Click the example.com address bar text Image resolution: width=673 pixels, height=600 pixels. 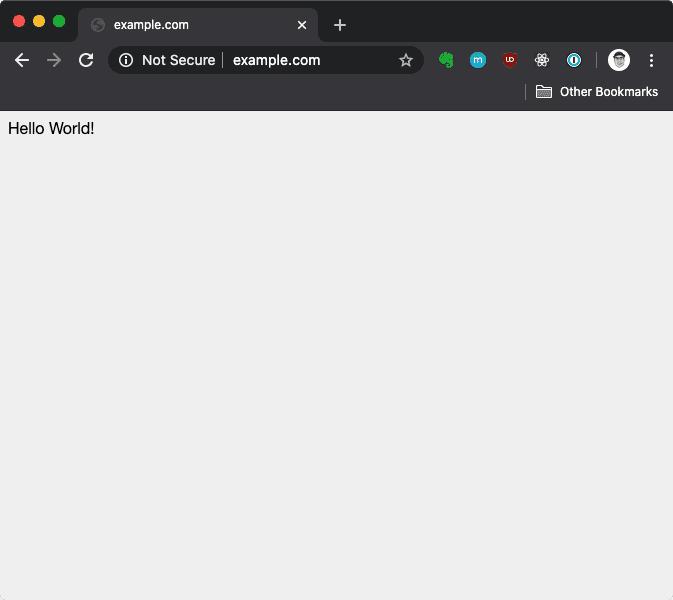point(276,60)
